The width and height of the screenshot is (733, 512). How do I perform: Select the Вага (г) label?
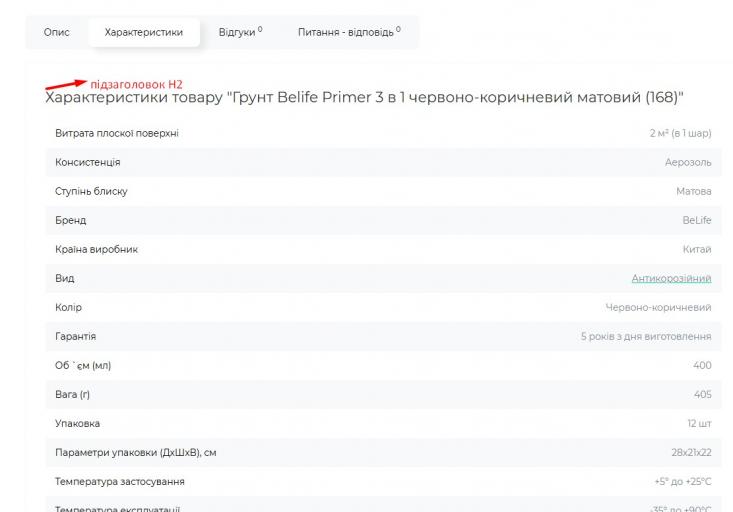click(x=72, y=394)
